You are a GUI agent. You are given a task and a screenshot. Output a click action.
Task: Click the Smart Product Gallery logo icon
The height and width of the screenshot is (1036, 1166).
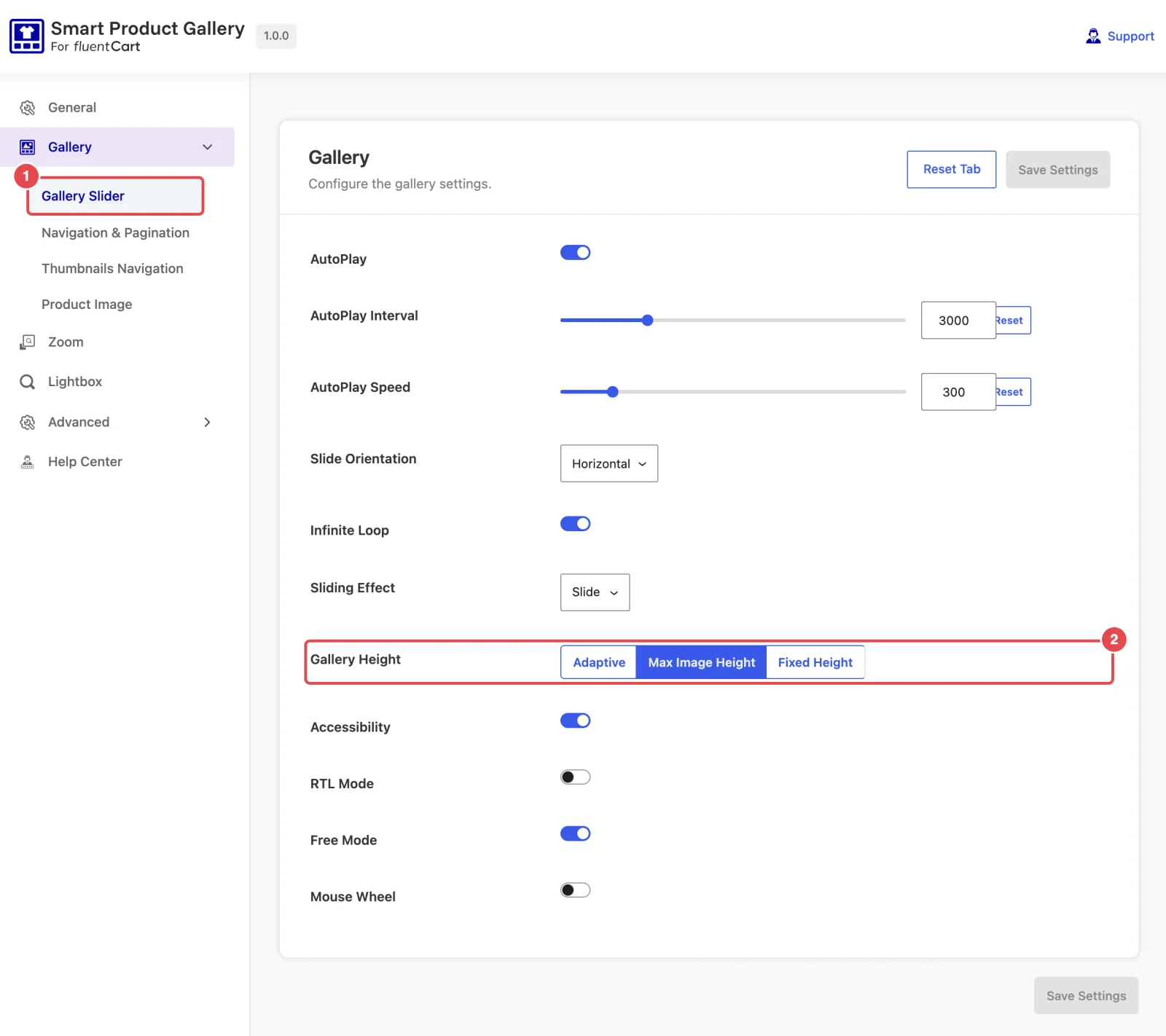(x=27, y=36)
